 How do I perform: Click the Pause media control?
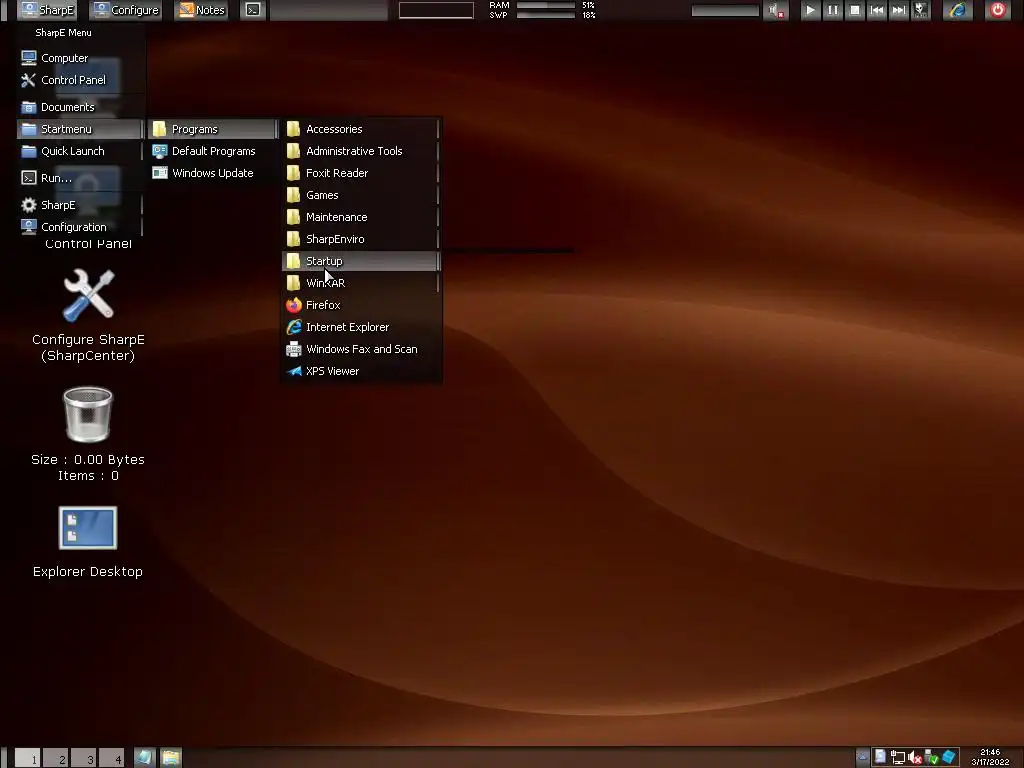click(x=833, y=10)
